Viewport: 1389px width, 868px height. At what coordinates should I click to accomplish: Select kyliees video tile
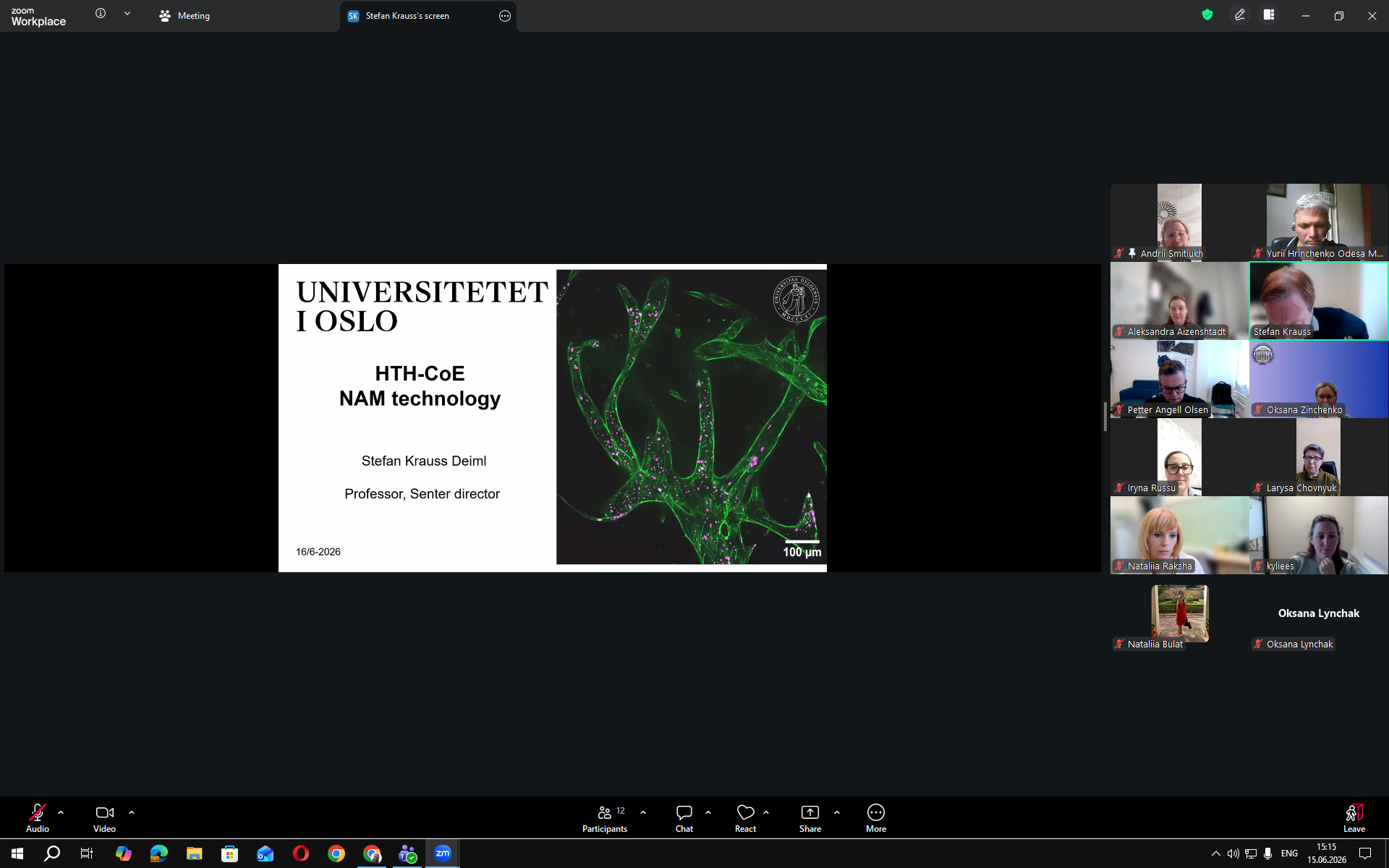1319,535
